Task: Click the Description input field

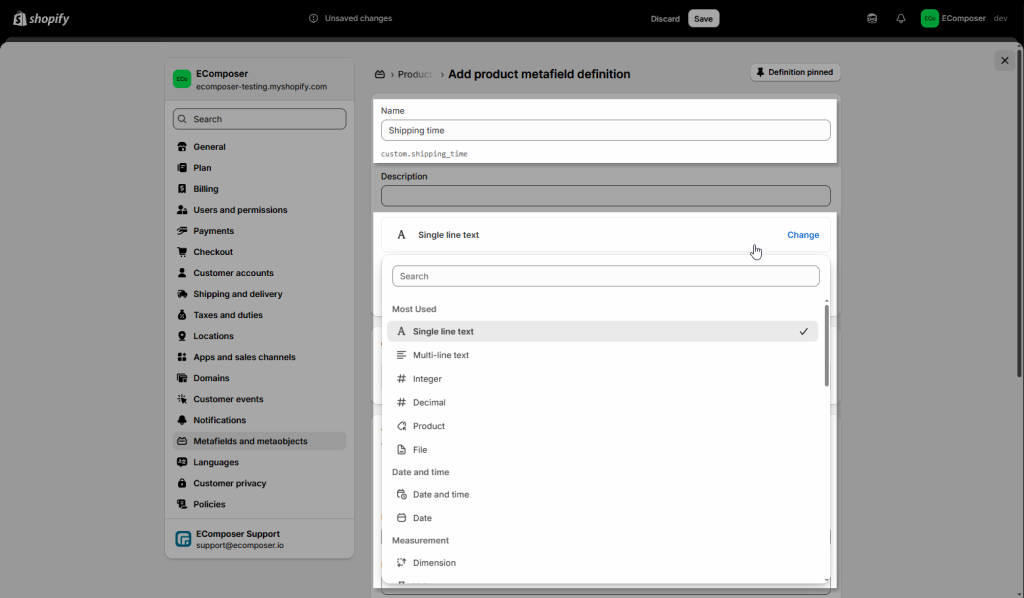Action: [605, 196]
